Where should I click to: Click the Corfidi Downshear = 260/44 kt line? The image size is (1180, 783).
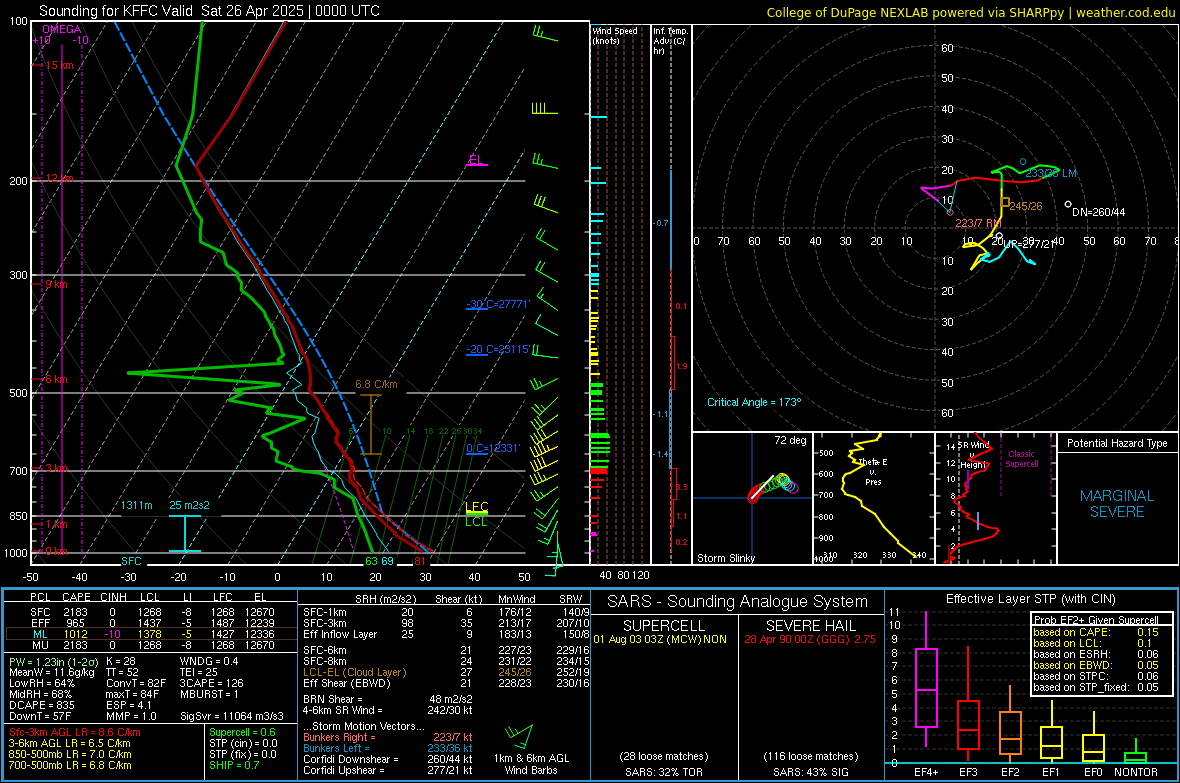point(388,759)
